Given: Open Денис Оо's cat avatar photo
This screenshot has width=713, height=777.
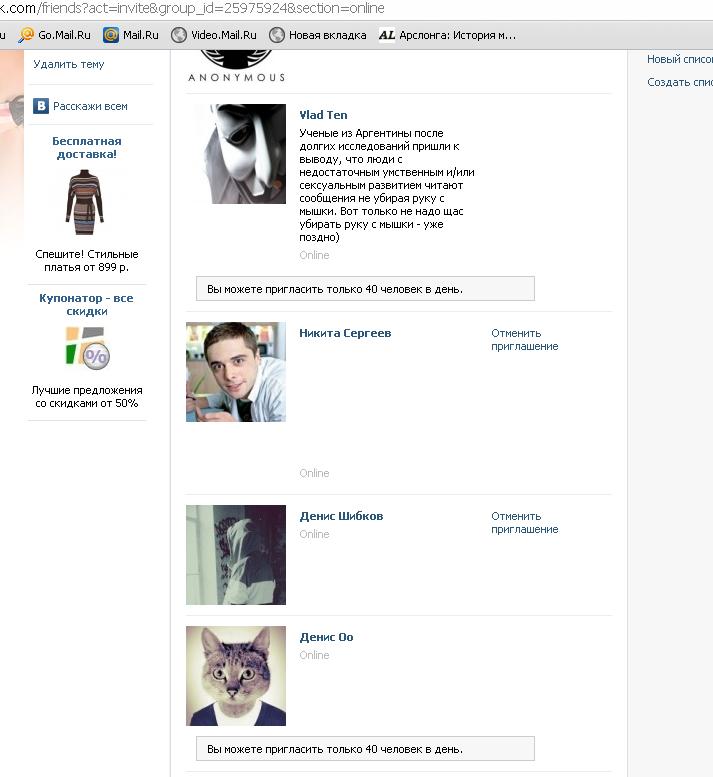Looking at the screenshot, I should 236,676.
